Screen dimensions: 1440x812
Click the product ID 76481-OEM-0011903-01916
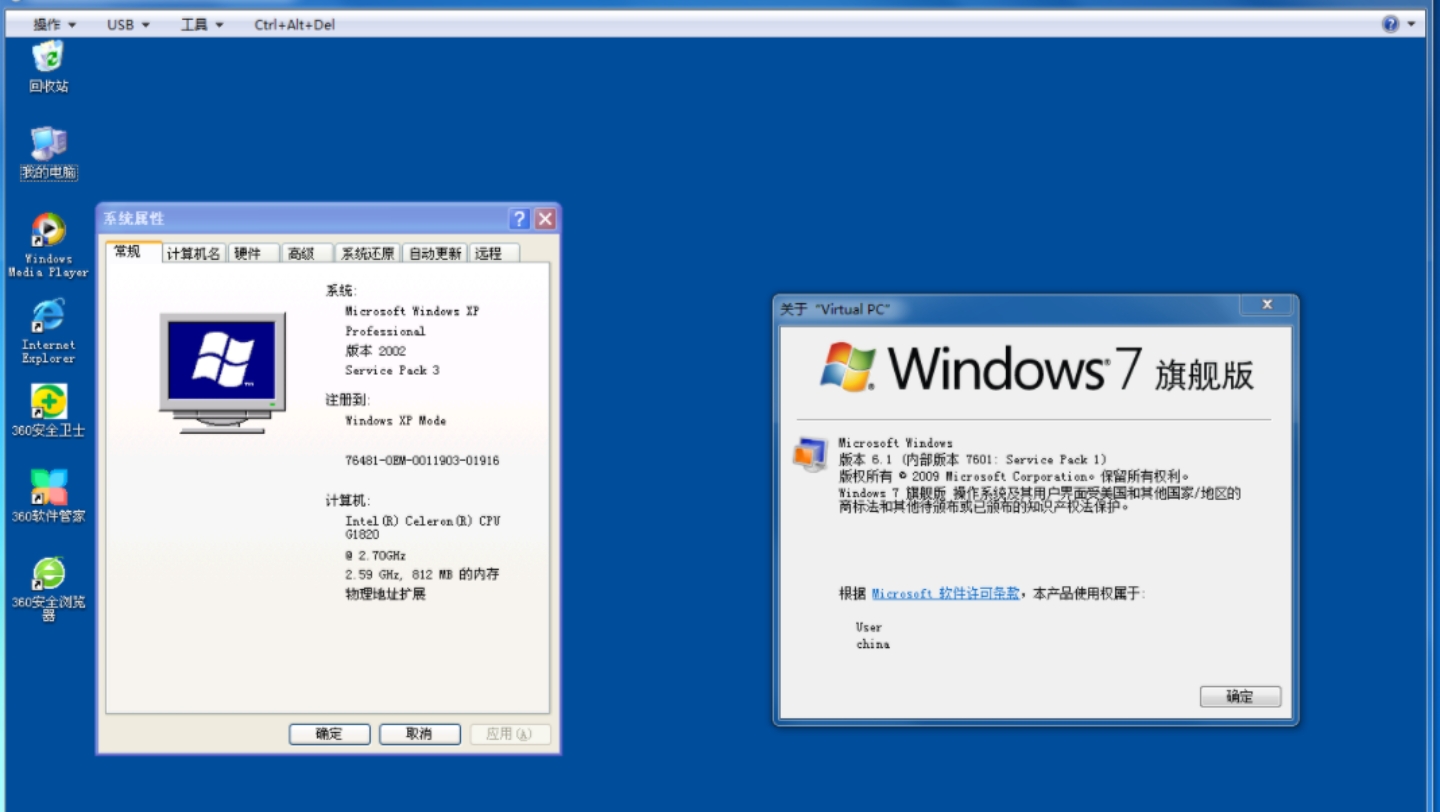pos(422,461)
